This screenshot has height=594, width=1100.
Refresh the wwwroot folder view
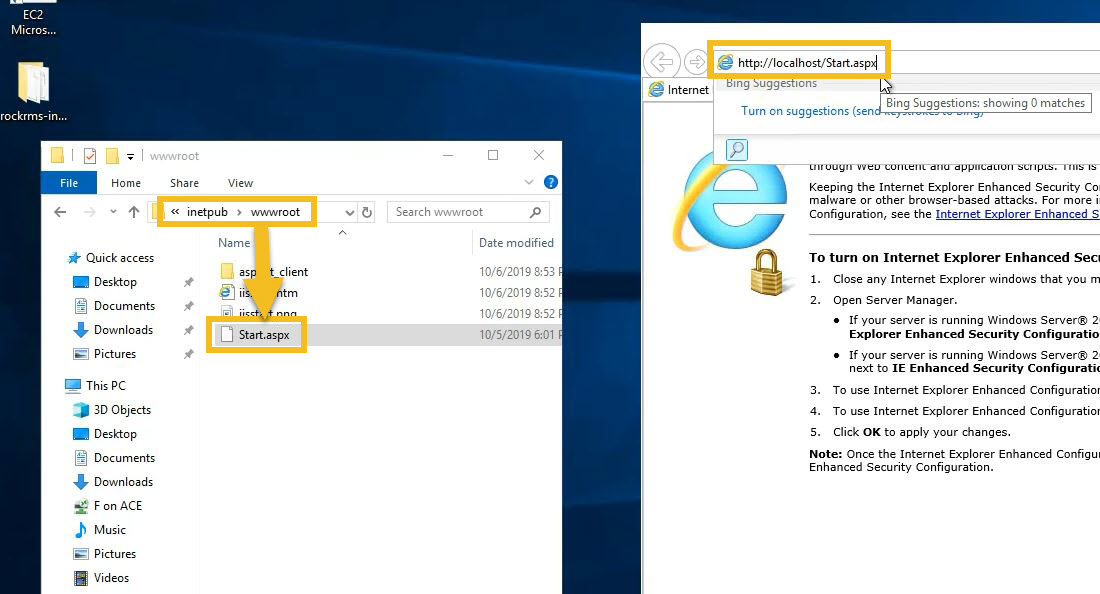pos(367,212)
